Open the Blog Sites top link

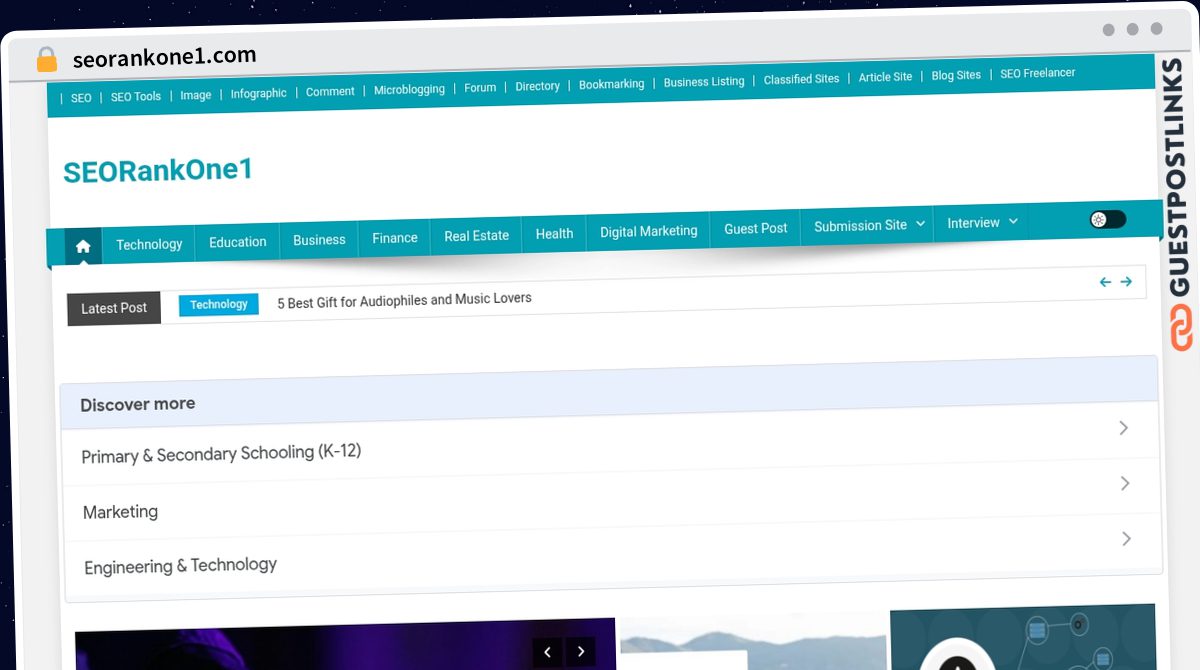[x=956, y=76]
